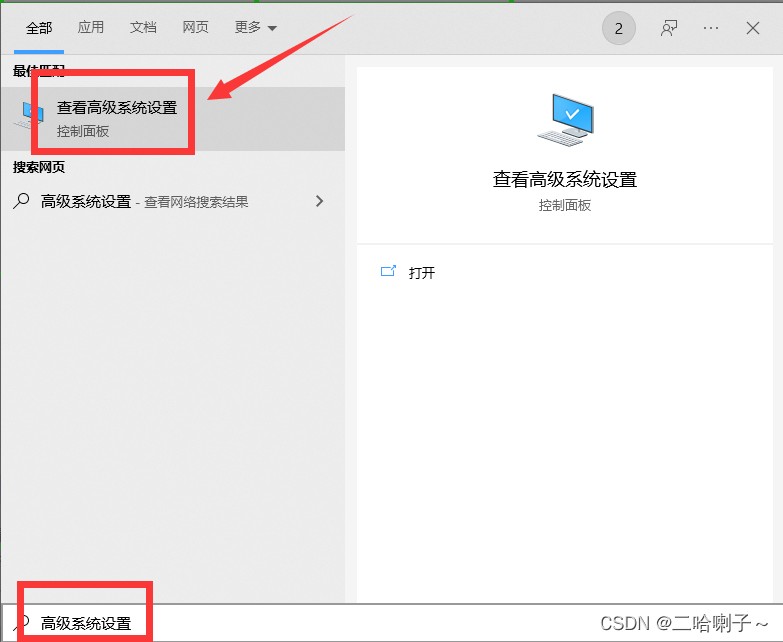Click the open-window icon beside 打开
The image size is (783, 642).
tap(389, 271)
